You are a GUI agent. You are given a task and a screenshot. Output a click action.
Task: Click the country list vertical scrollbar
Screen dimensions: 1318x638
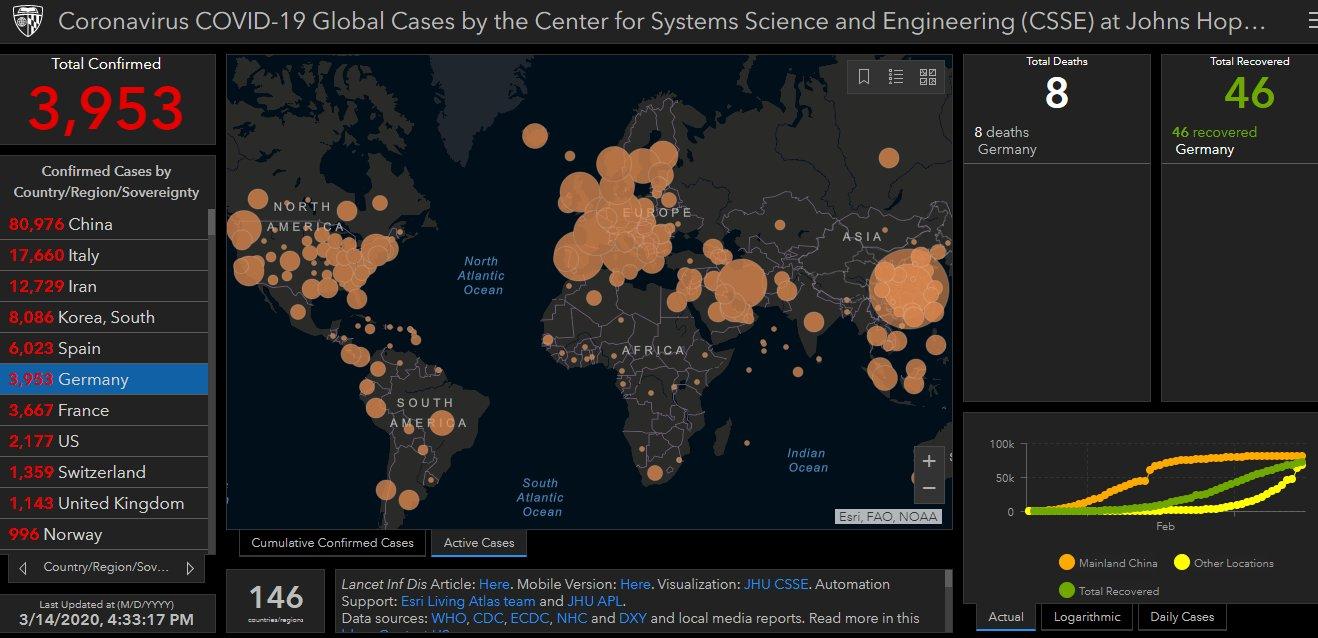[211, 380]
